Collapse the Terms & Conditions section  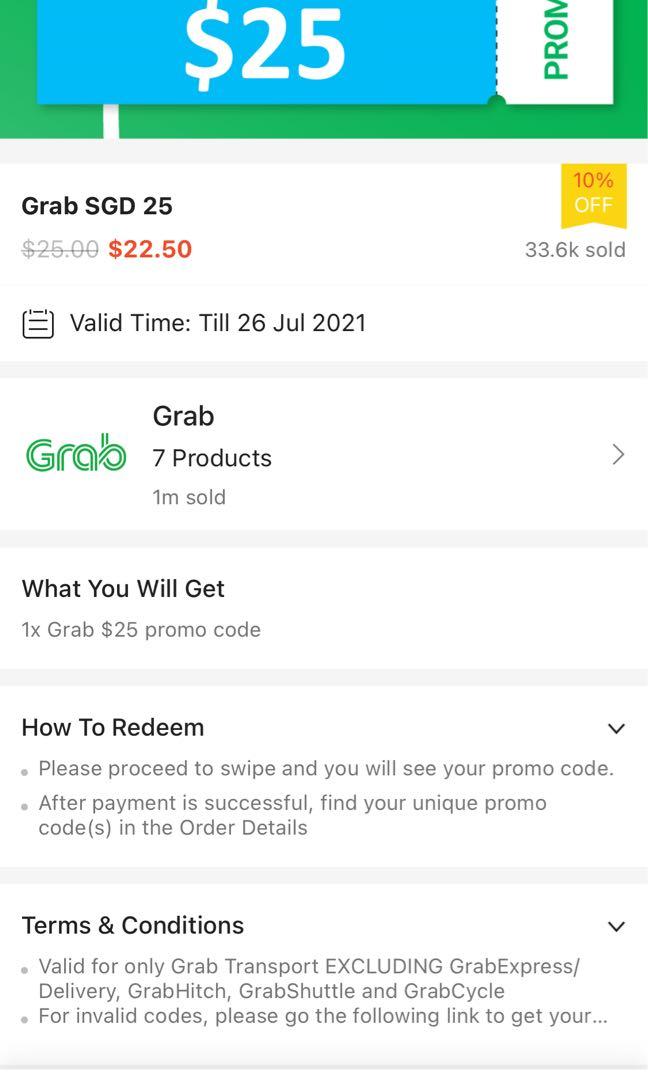(x=616, y=926)
